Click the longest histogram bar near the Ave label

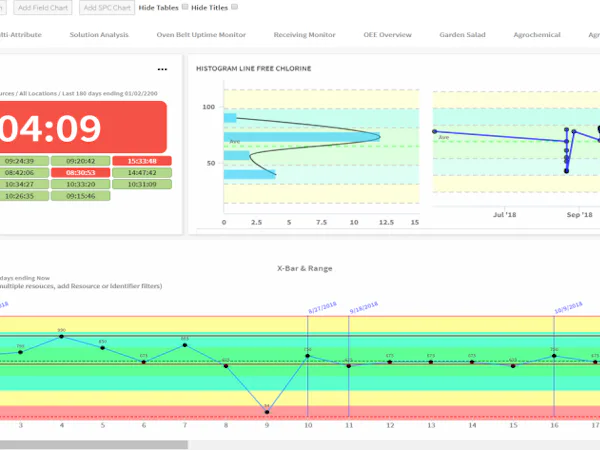(x=302, y=137)
